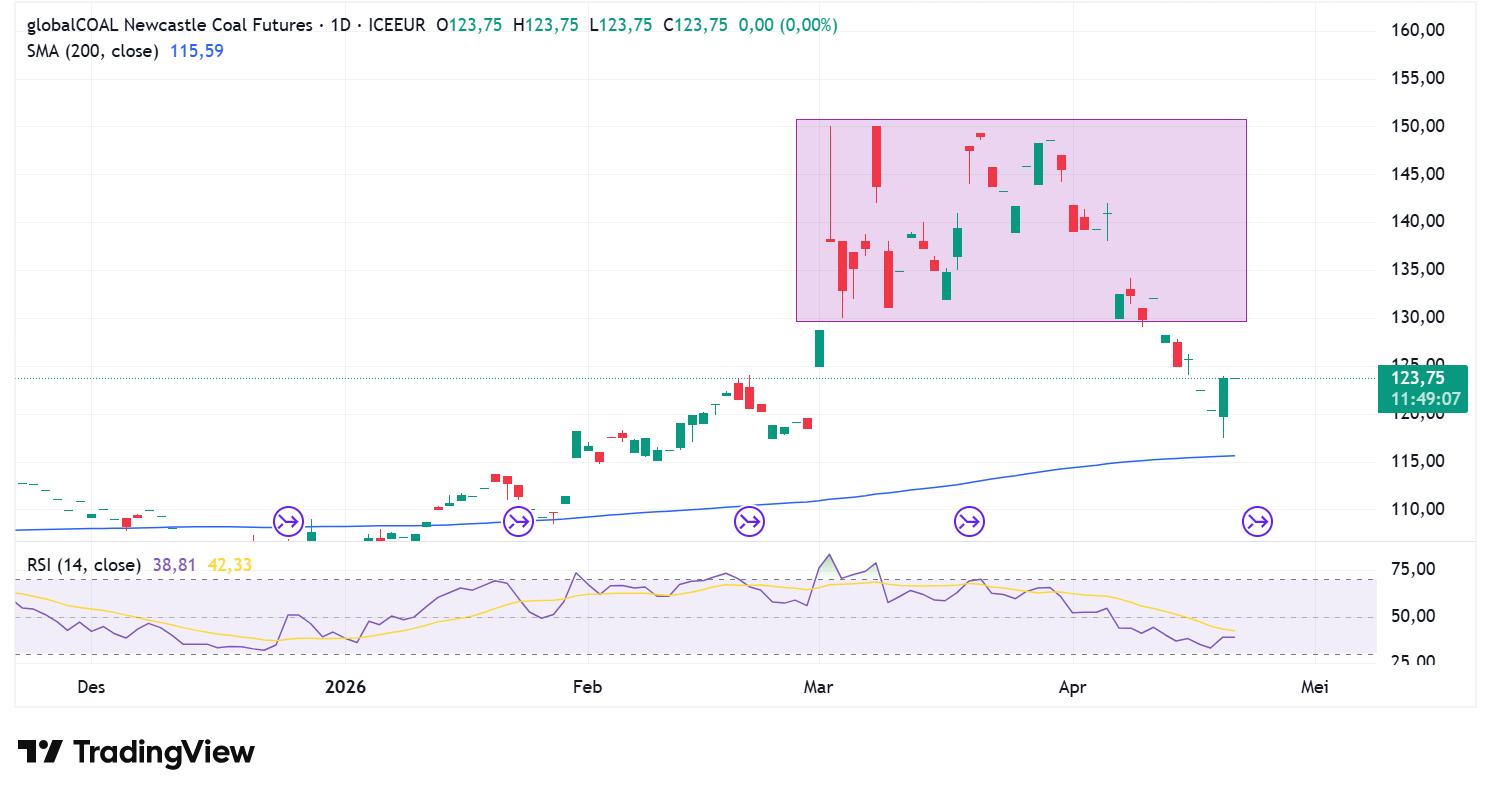Image resolution: width=1491 pixels, height=797 pixels.
Task: Click the contract rollover marker in mid-March
Action: [969, 521]
